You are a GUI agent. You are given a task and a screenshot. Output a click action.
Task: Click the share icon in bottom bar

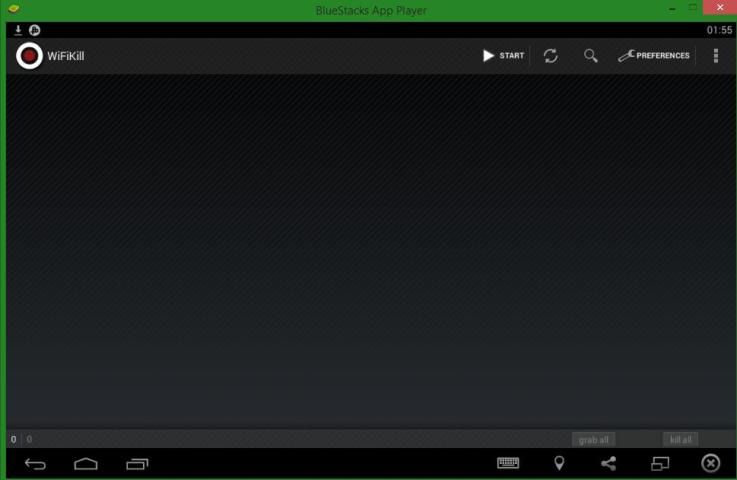[608, 463]
